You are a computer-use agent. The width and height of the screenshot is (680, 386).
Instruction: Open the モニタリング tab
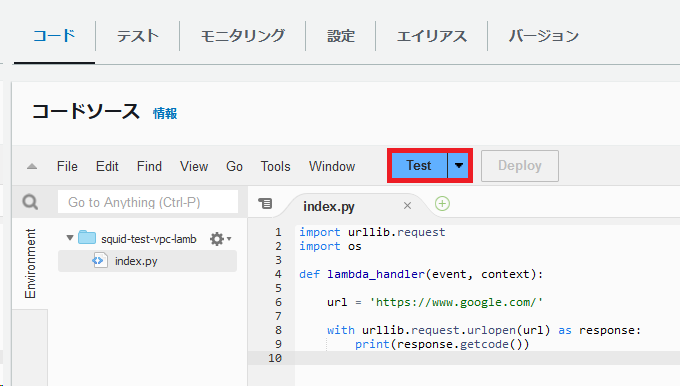click(243, 36)
